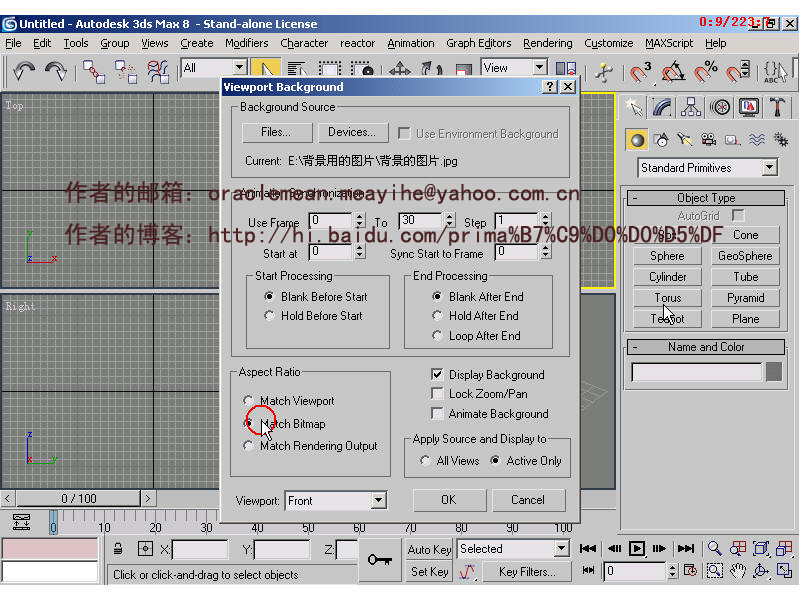The image size is (800, 600).
Task: Activate the Unlink Selection tool
Action: click(x=126, y=71)
